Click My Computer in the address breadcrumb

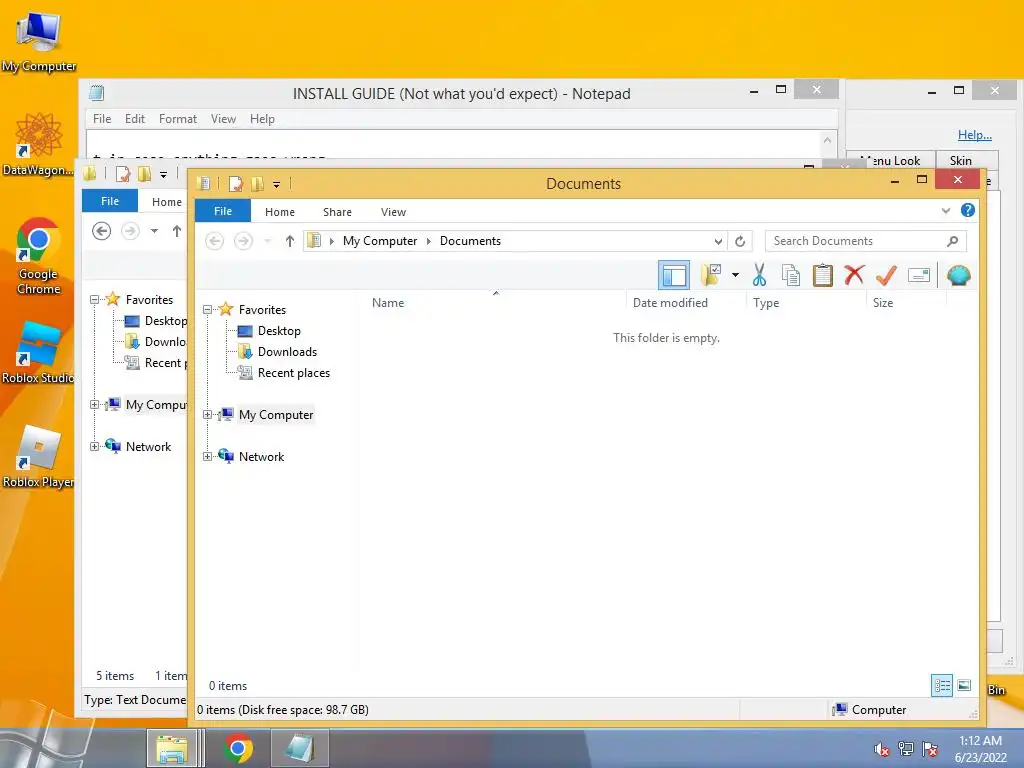click(x=379, y=241)
